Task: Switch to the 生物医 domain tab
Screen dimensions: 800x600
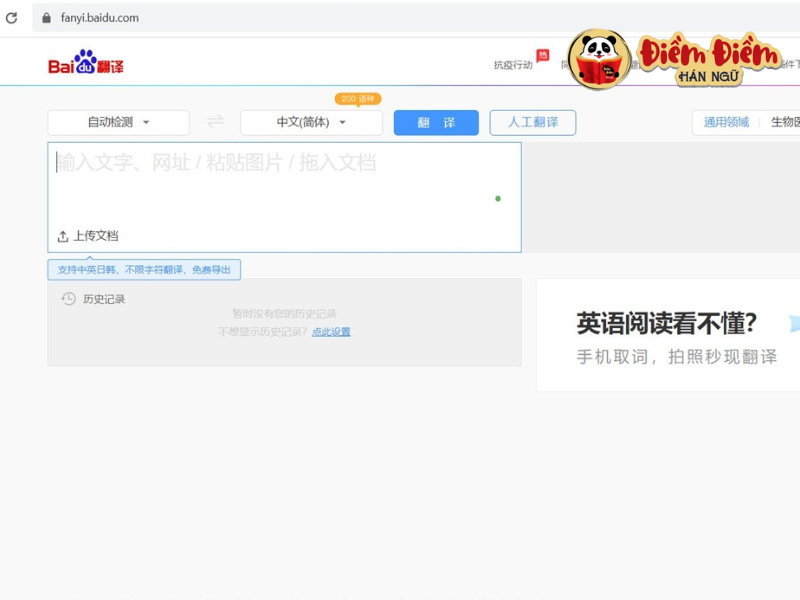Action: coord(784,122)
